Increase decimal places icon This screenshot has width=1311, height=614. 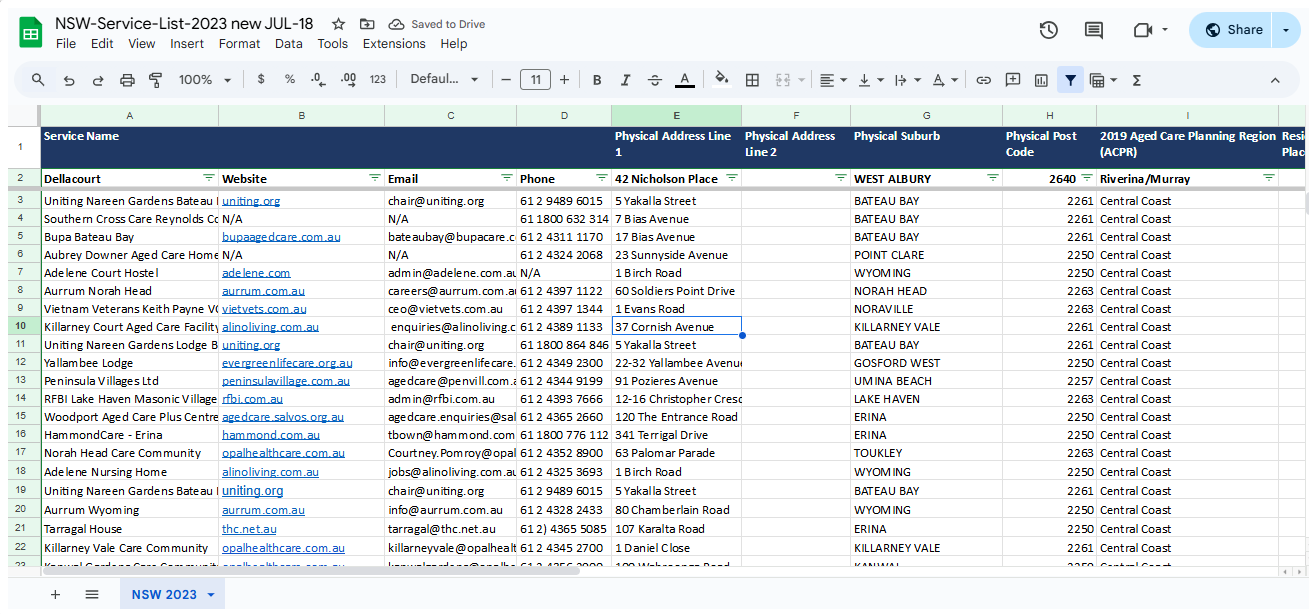pos(348,80)
